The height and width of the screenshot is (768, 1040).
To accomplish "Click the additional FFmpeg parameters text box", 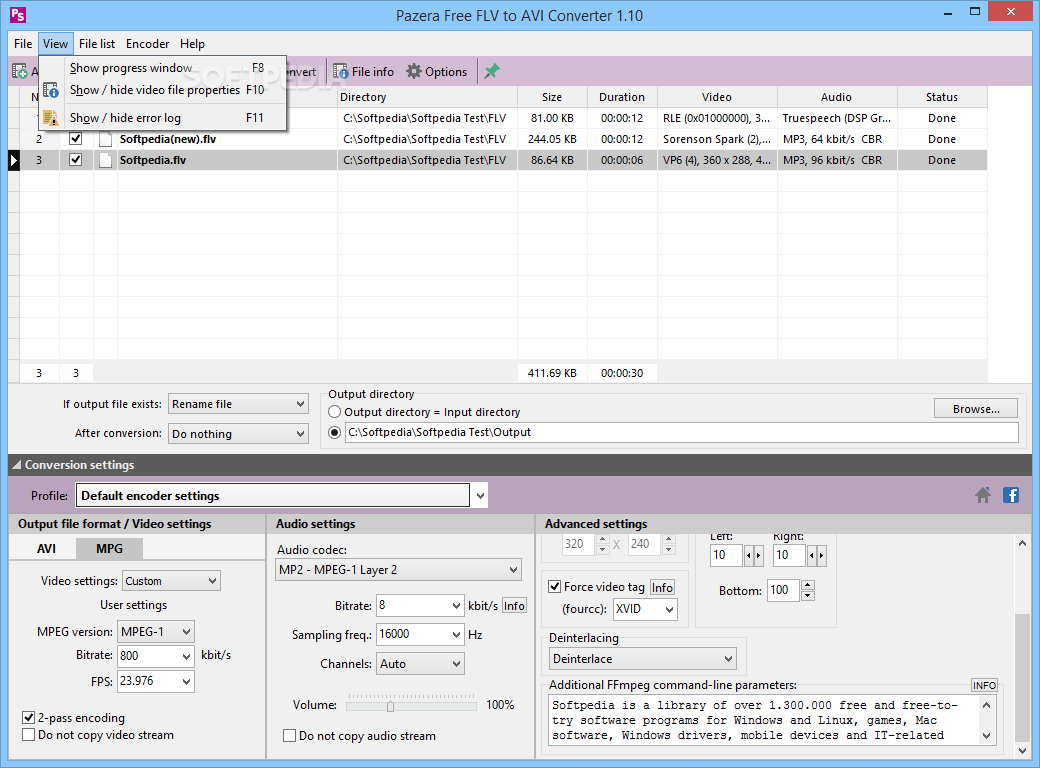I will 765,720.
